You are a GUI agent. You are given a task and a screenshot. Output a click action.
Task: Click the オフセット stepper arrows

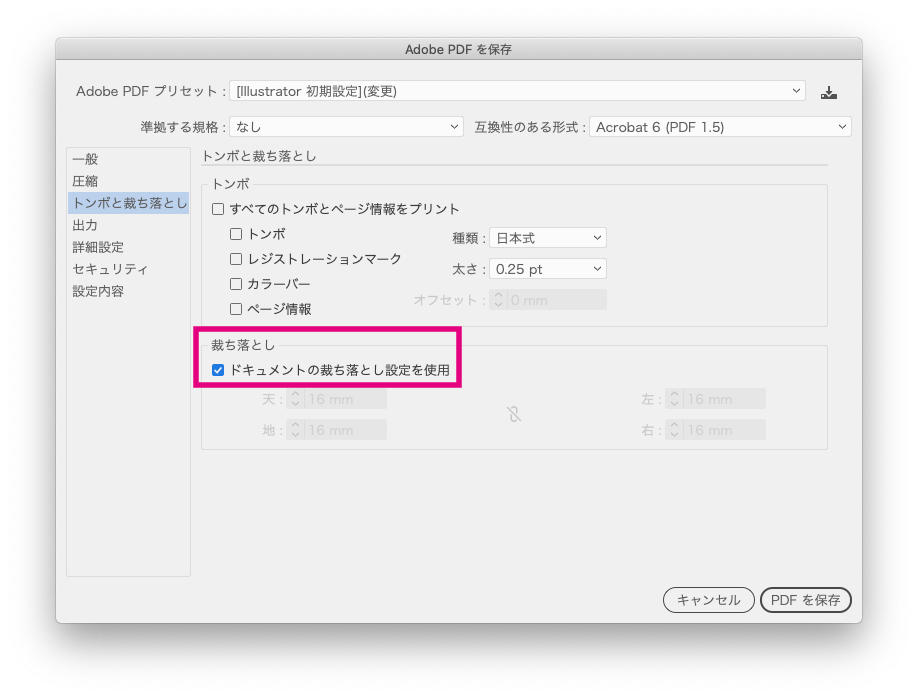point(498,300)
